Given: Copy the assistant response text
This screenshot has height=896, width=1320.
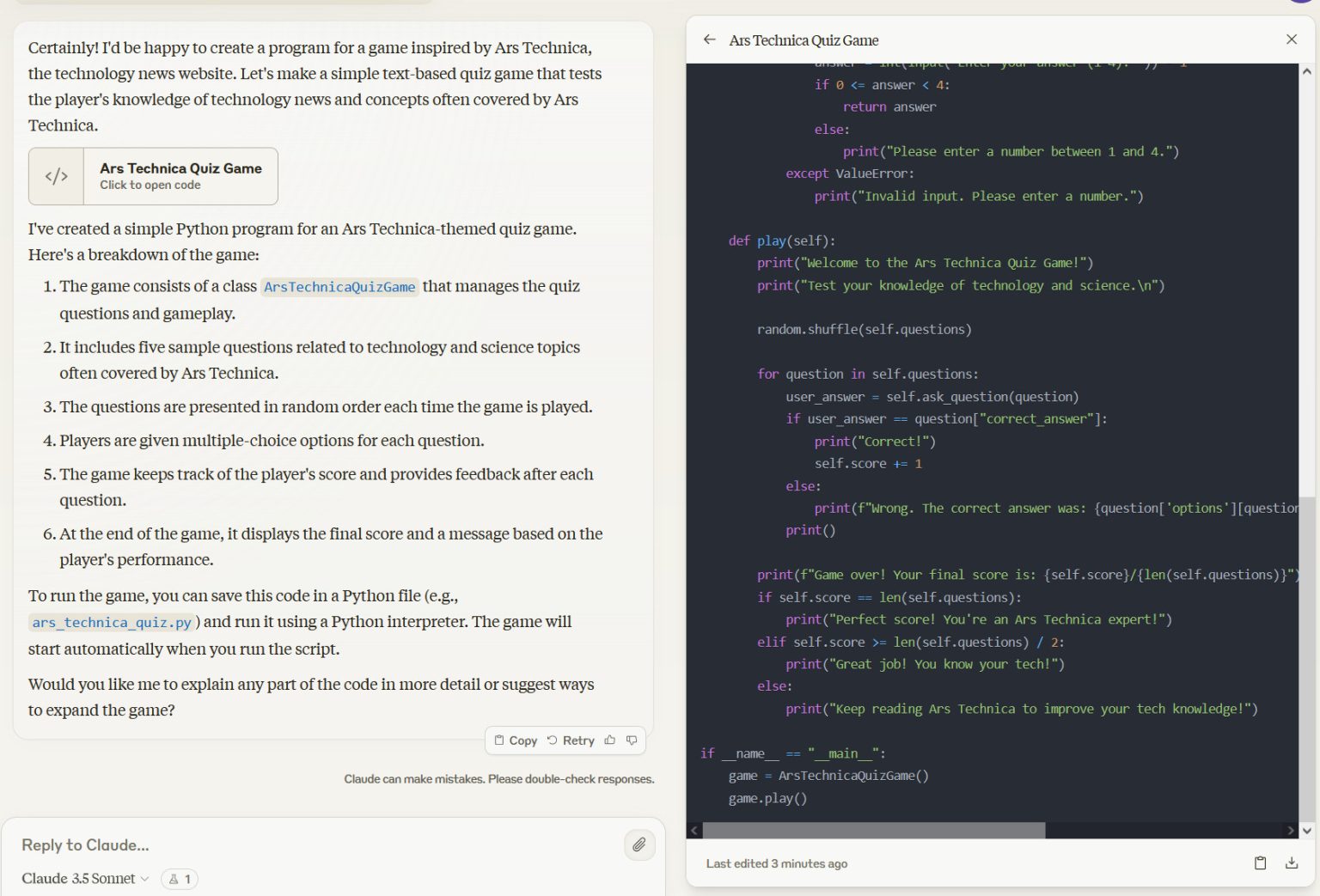Looking at the screenshot, I should [516, 741].
